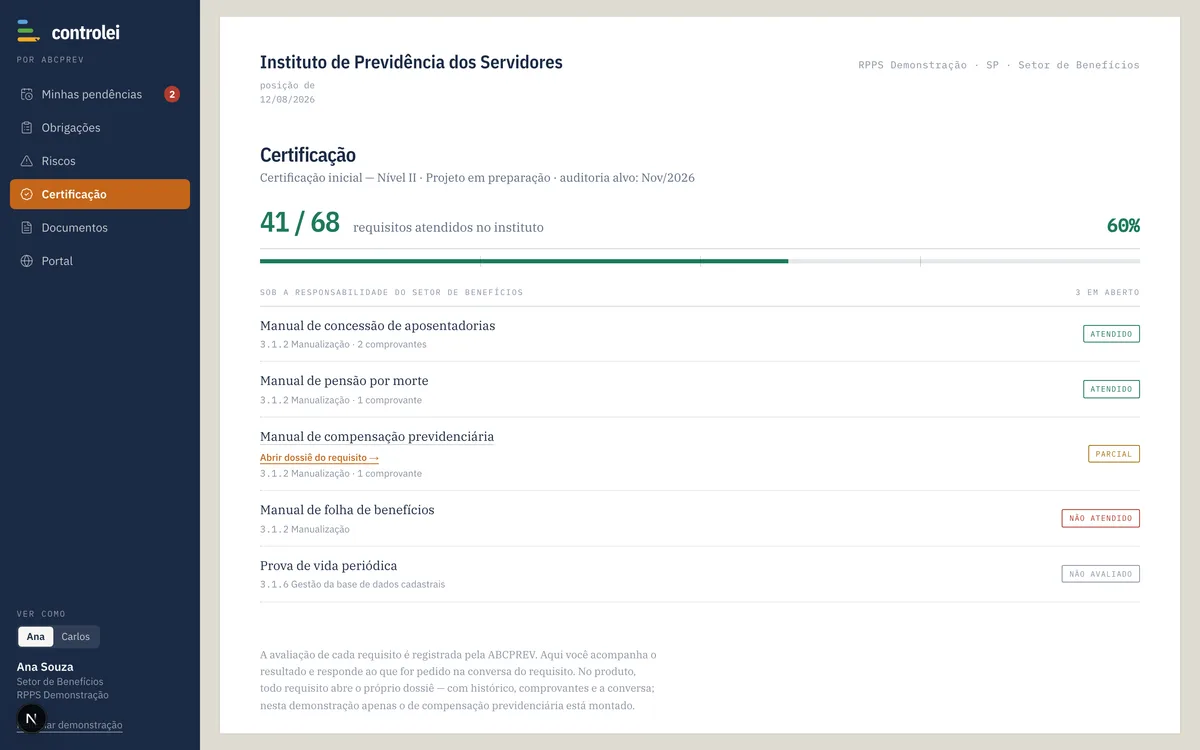
Task: Click the Documentos file icon
Action: (27, 228)
